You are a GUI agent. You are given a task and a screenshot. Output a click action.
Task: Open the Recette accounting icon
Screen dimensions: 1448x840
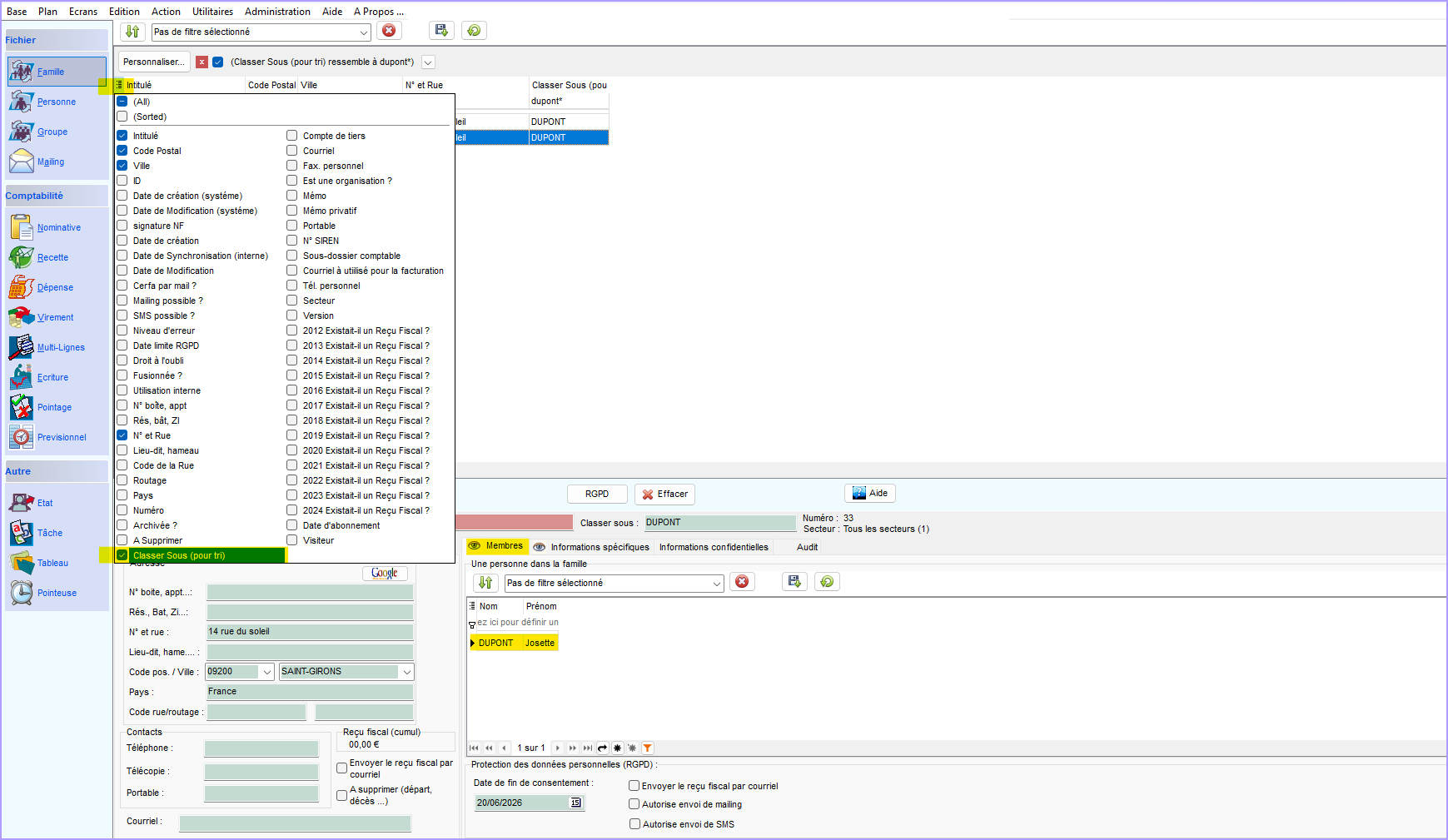(x=22, y=257)
